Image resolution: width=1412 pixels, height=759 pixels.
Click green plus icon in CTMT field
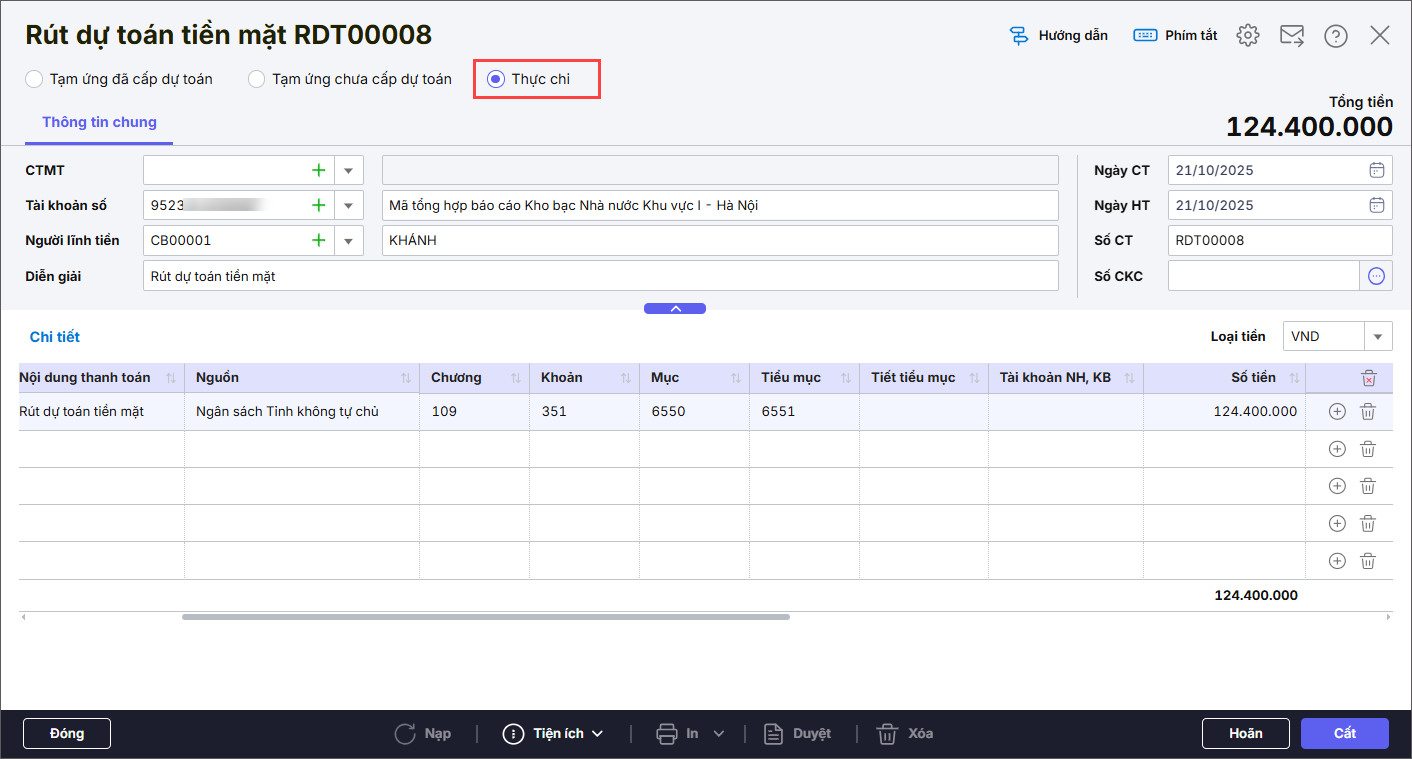coord(319,171)
